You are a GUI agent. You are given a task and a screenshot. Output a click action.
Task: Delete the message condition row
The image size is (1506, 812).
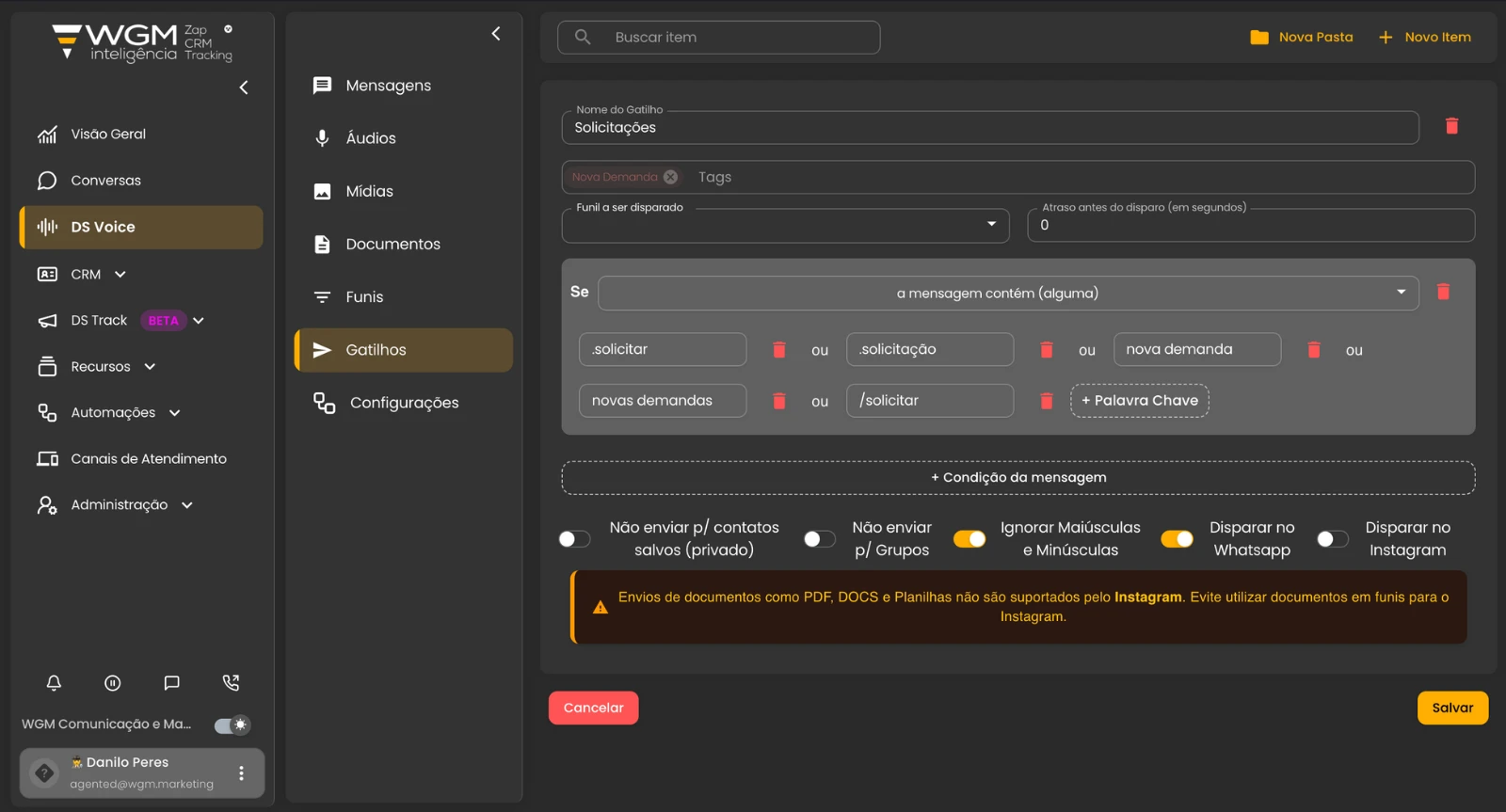(1443, 293)
